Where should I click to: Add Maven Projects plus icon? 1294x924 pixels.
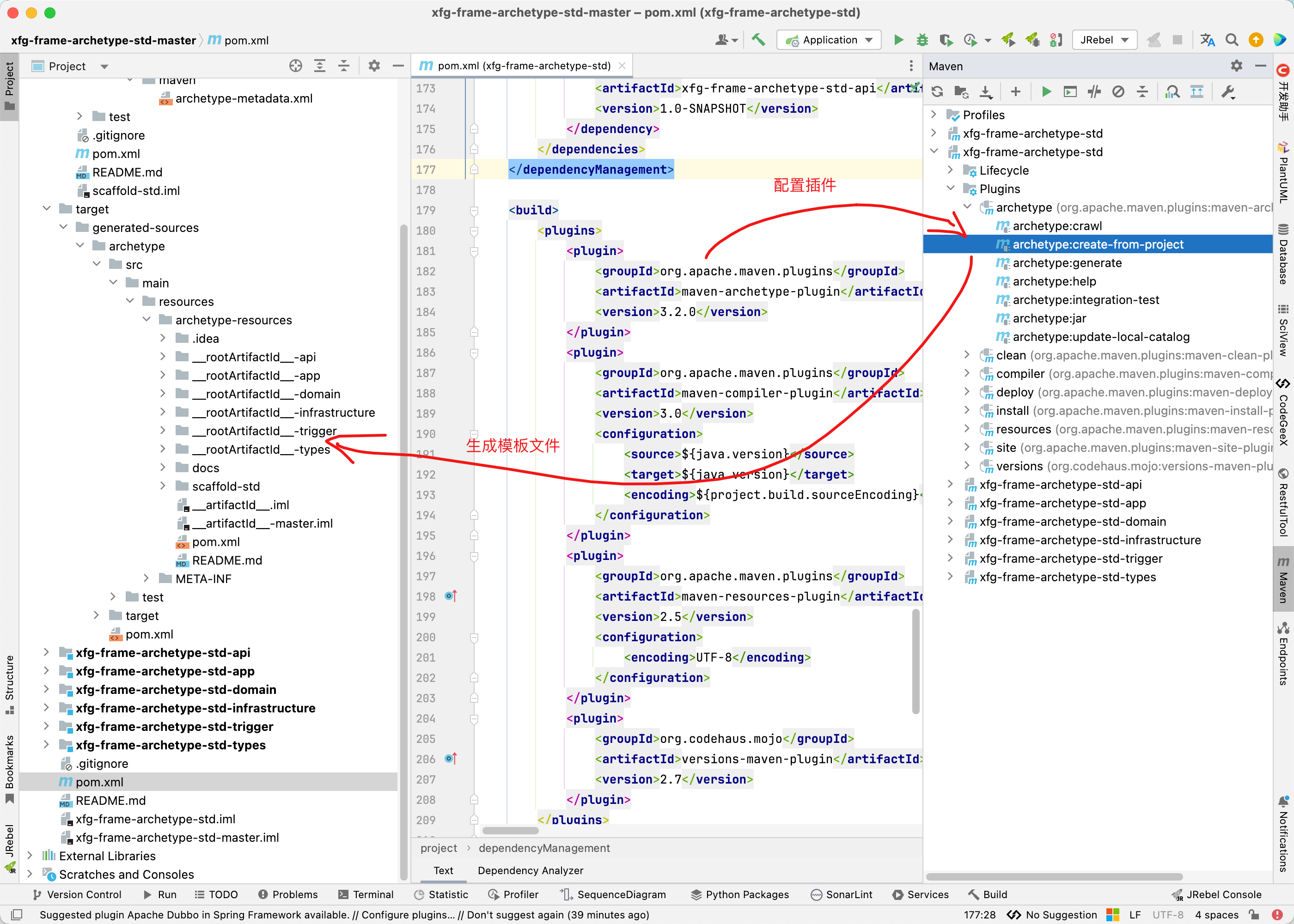click(x=1016, y=91)
